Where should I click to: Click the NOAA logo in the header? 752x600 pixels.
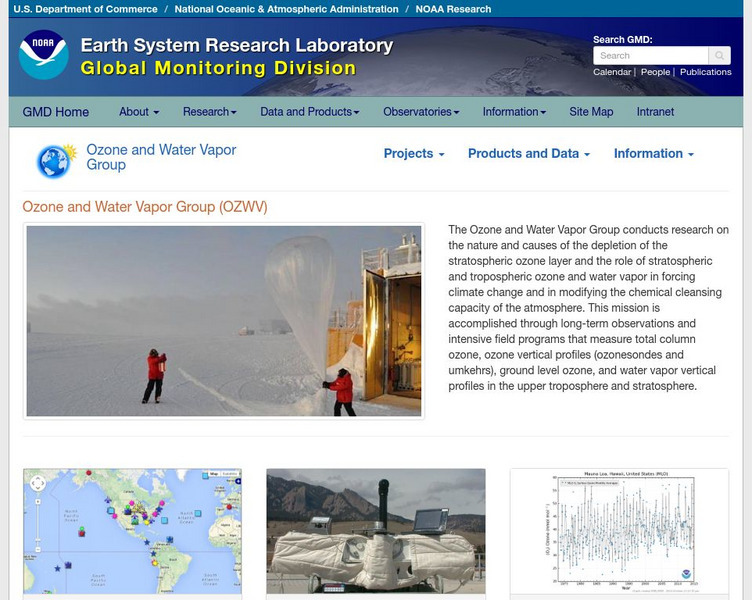(43, 55)
